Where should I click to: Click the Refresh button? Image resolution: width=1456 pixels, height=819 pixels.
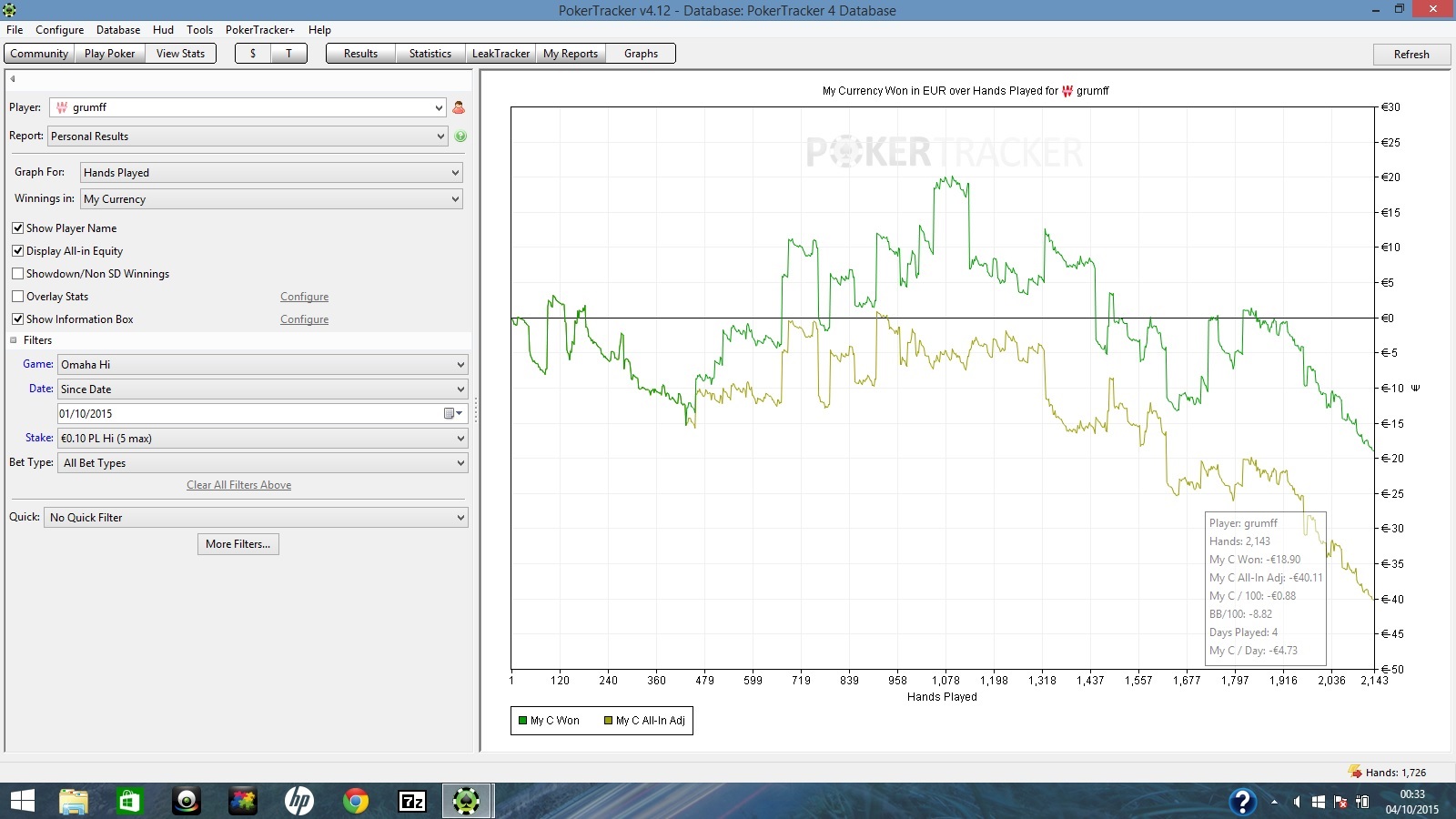1411,55
